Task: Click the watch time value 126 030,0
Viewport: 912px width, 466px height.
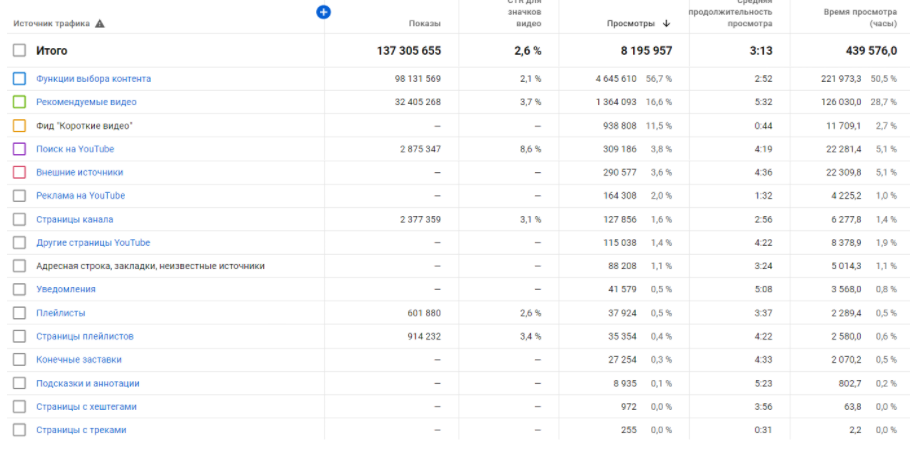Action: [842, 102]
